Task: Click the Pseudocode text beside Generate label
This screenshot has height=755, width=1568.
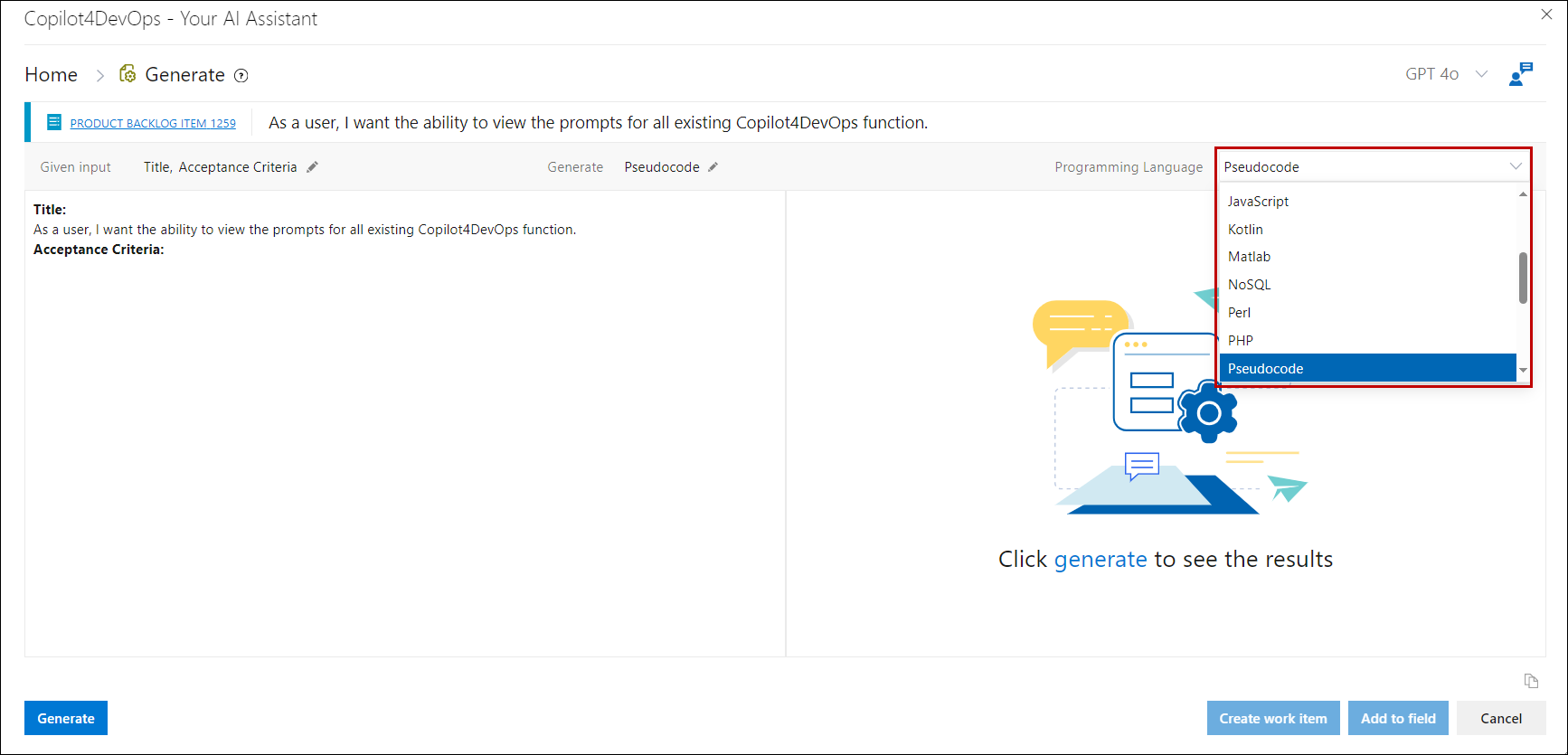Action: pyautogui.click(x=662, y=167)
